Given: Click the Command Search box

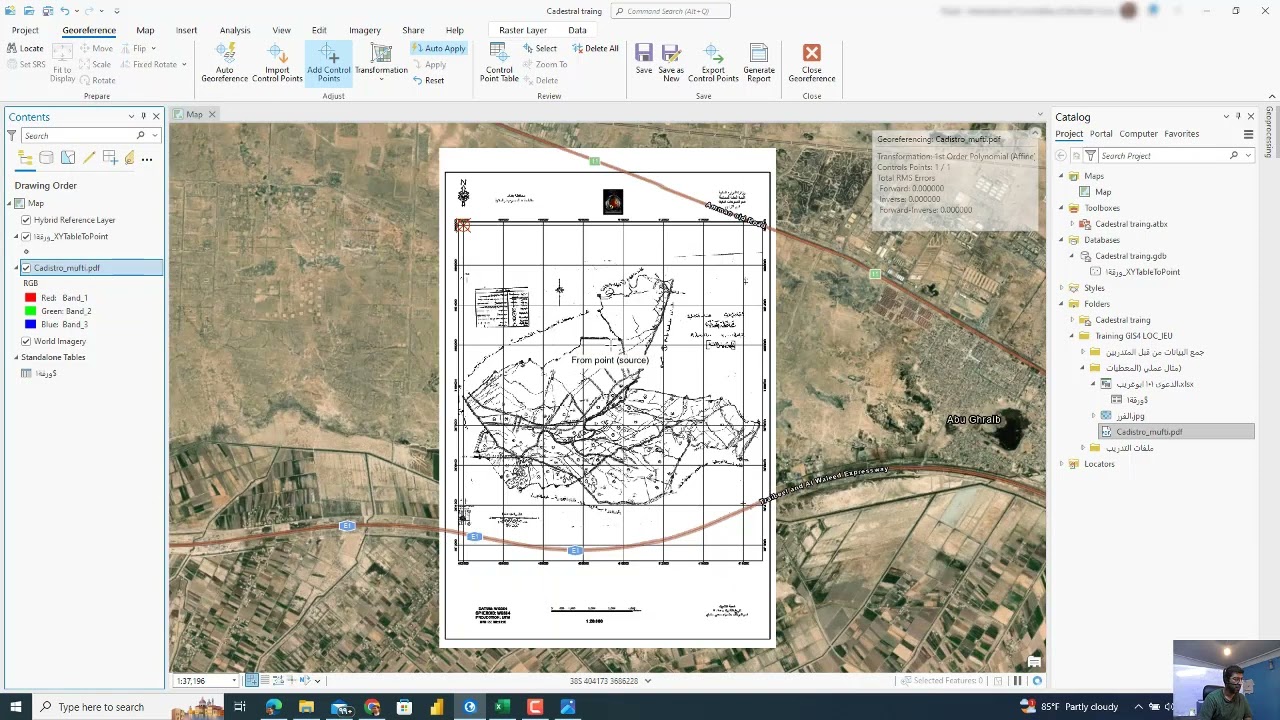Looking at the screenshot, I should [x=670, y=11].
